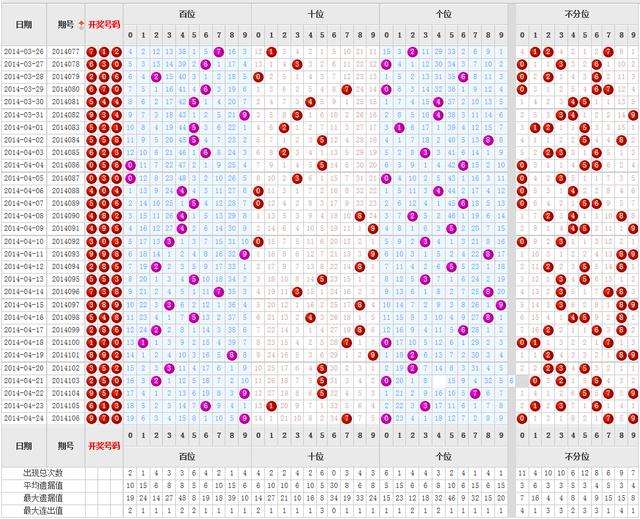The width and height of the screenshot is (640, 519).
Task: Click issue number 2014077
Action: 66,52
